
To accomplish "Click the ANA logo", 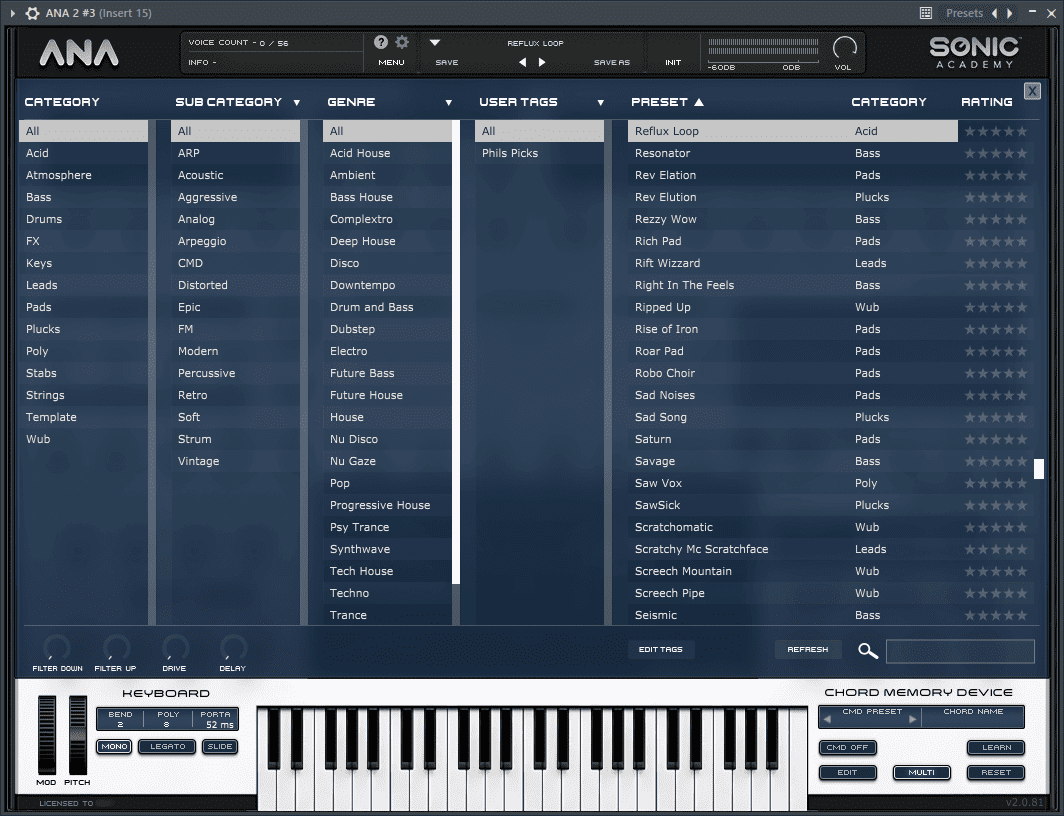I will tap(79, 54).
